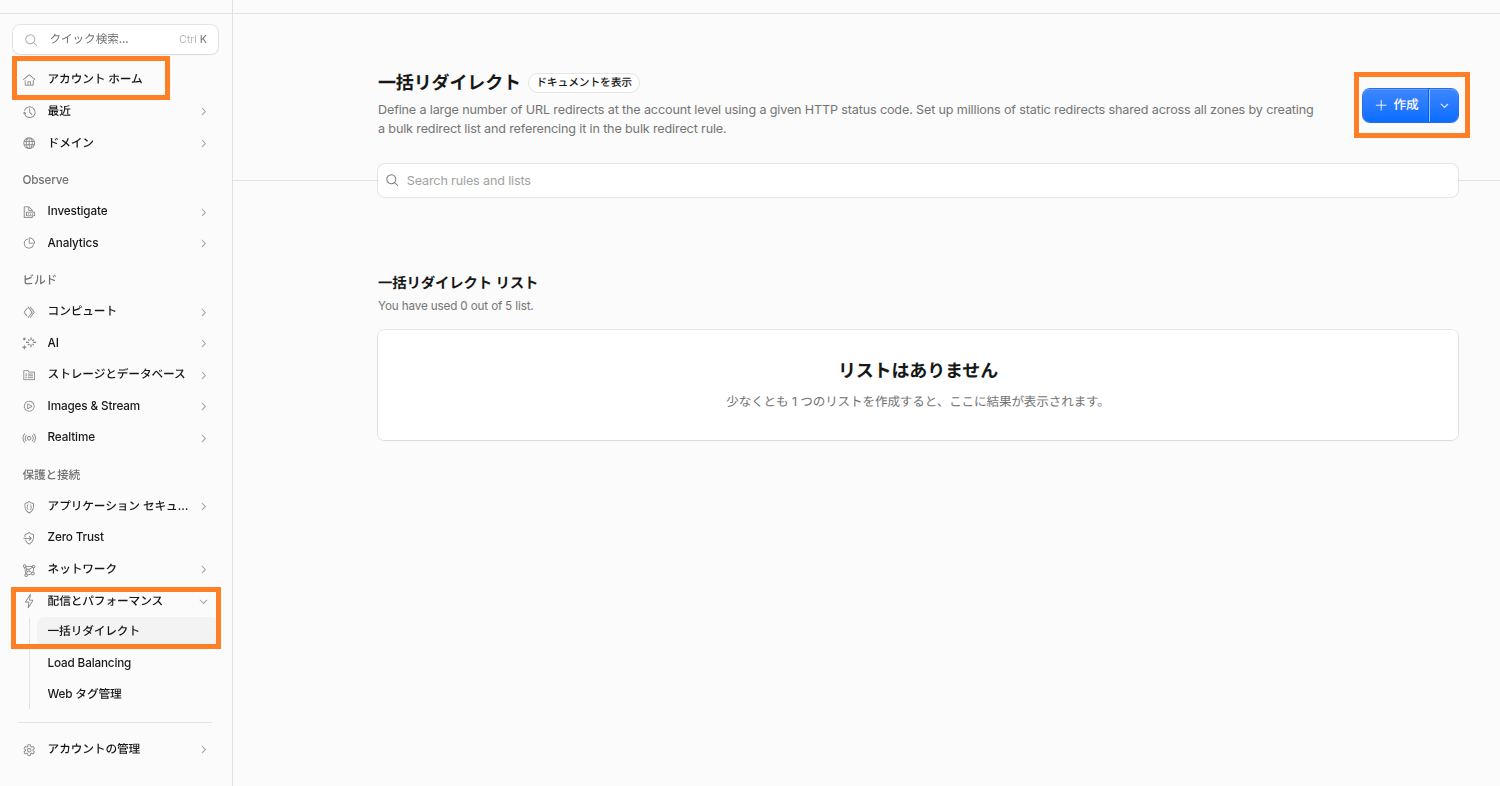Click the globe icon beside ドメイン
This screenshot has height=786, width=1500.
tap(29, 143)
